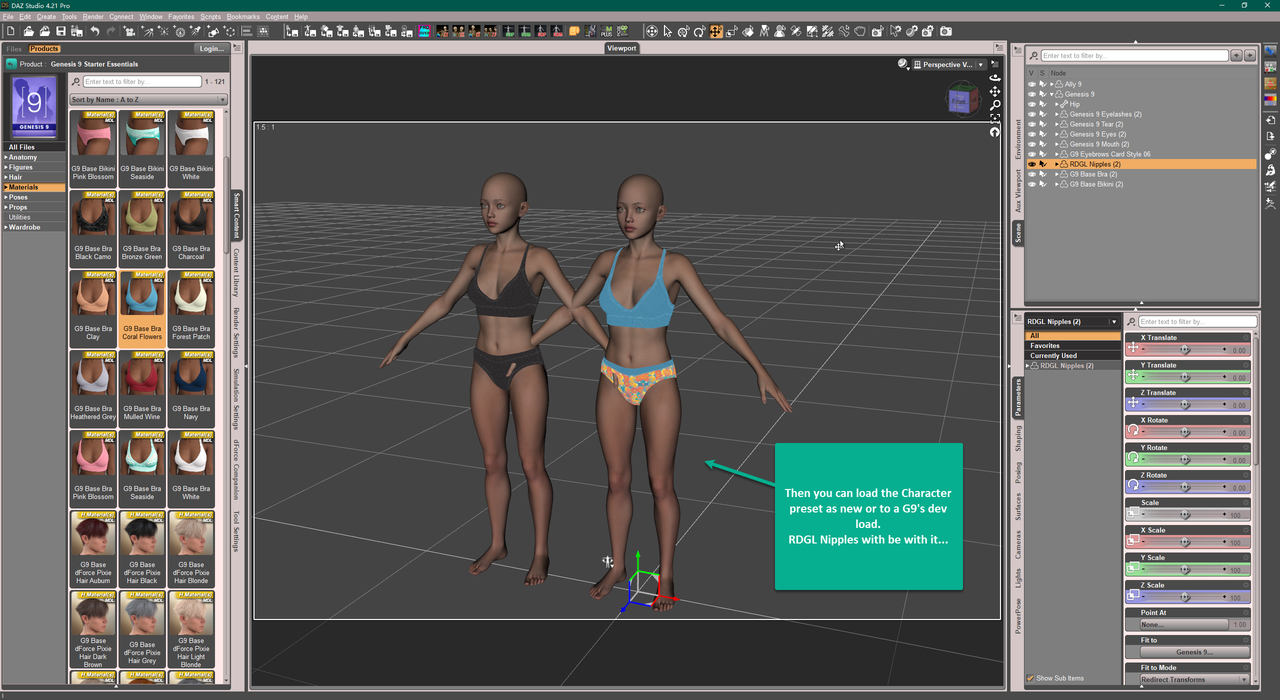Click the Save scene floppy disk icon

62,31
